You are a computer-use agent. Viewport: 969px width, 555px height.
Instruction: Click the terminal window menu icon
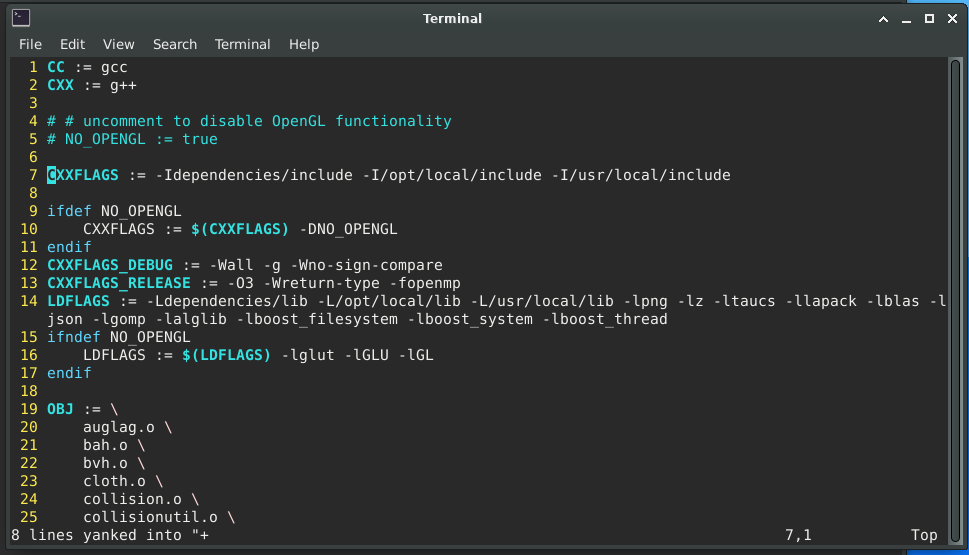click(x=20, y=18)
